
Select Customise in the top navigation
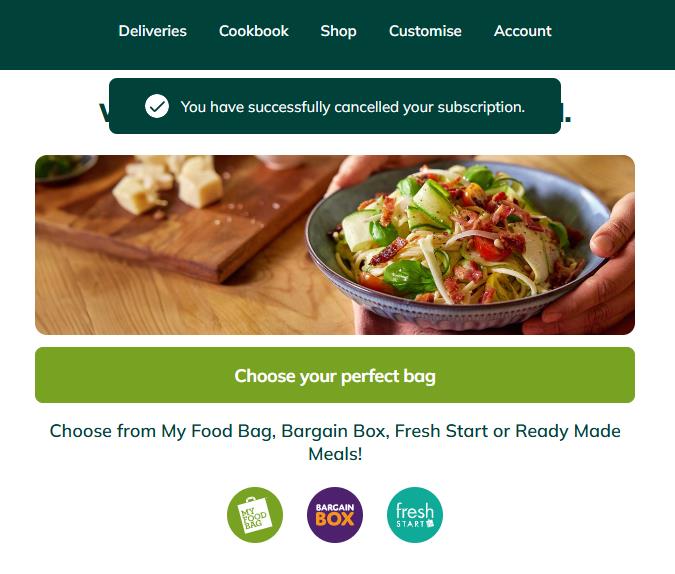[425, 31]
